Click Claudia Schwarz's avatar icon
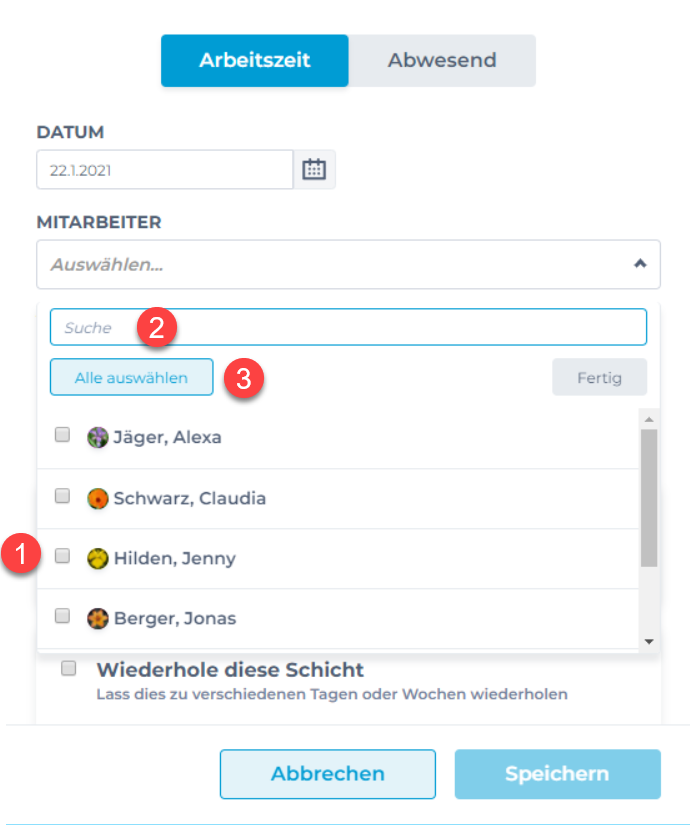 [98, 498]
